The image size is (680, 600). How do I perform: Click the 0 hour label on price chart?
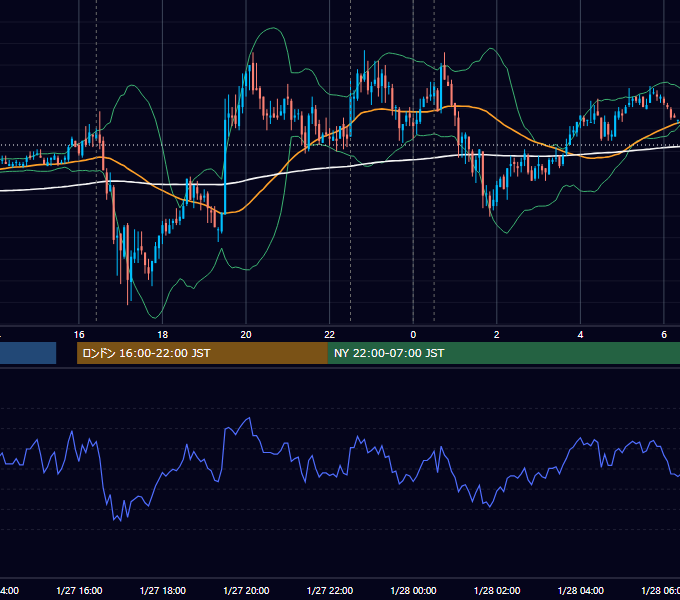413,335
